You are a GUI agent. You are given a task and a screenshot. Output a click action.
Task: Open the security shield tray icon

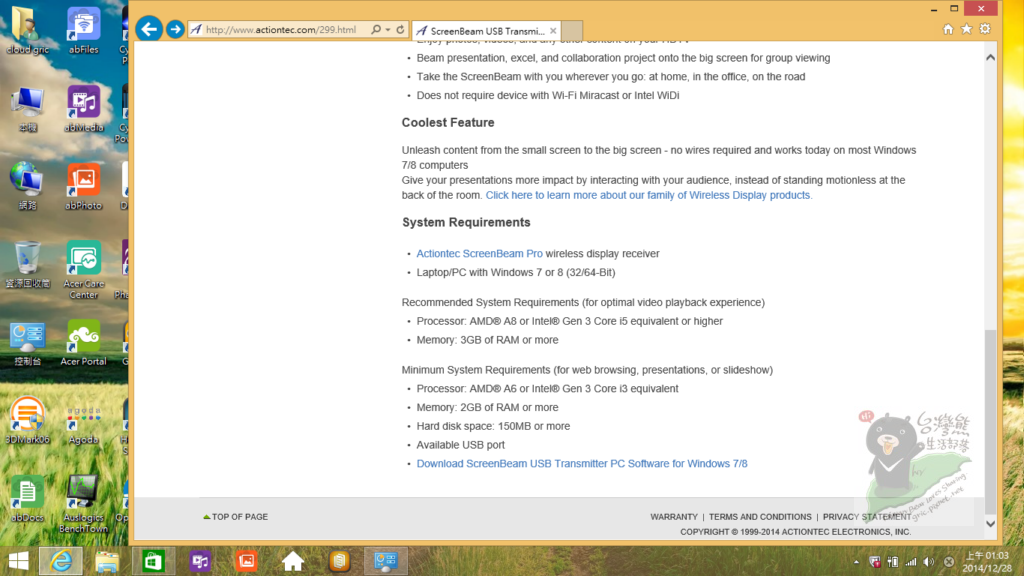click(x=874, y=562)
